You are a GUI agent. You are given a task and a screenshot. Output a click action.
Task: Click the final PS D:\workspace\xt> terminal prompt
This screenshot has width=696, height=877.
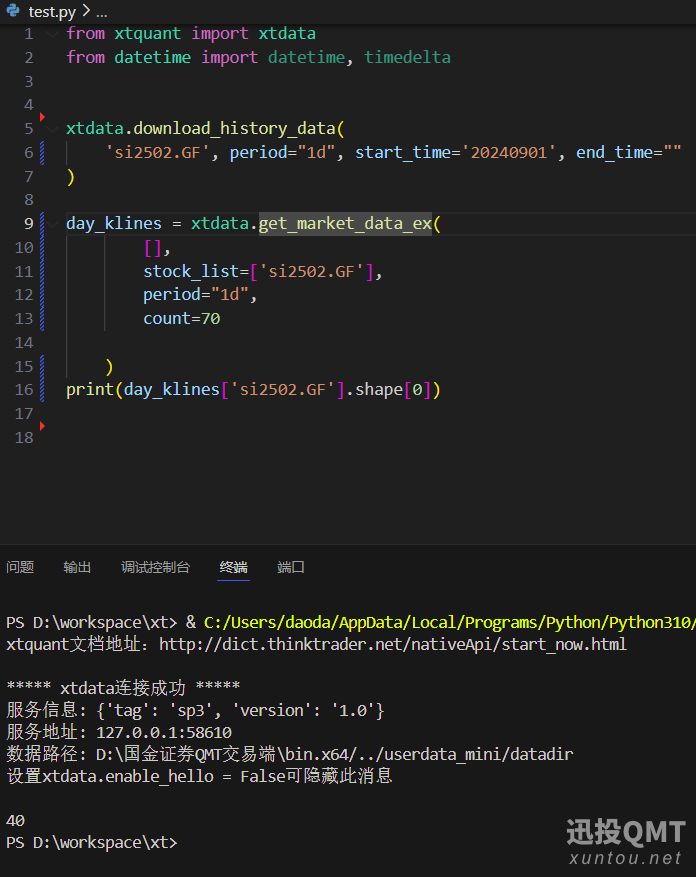pos(92,842)
